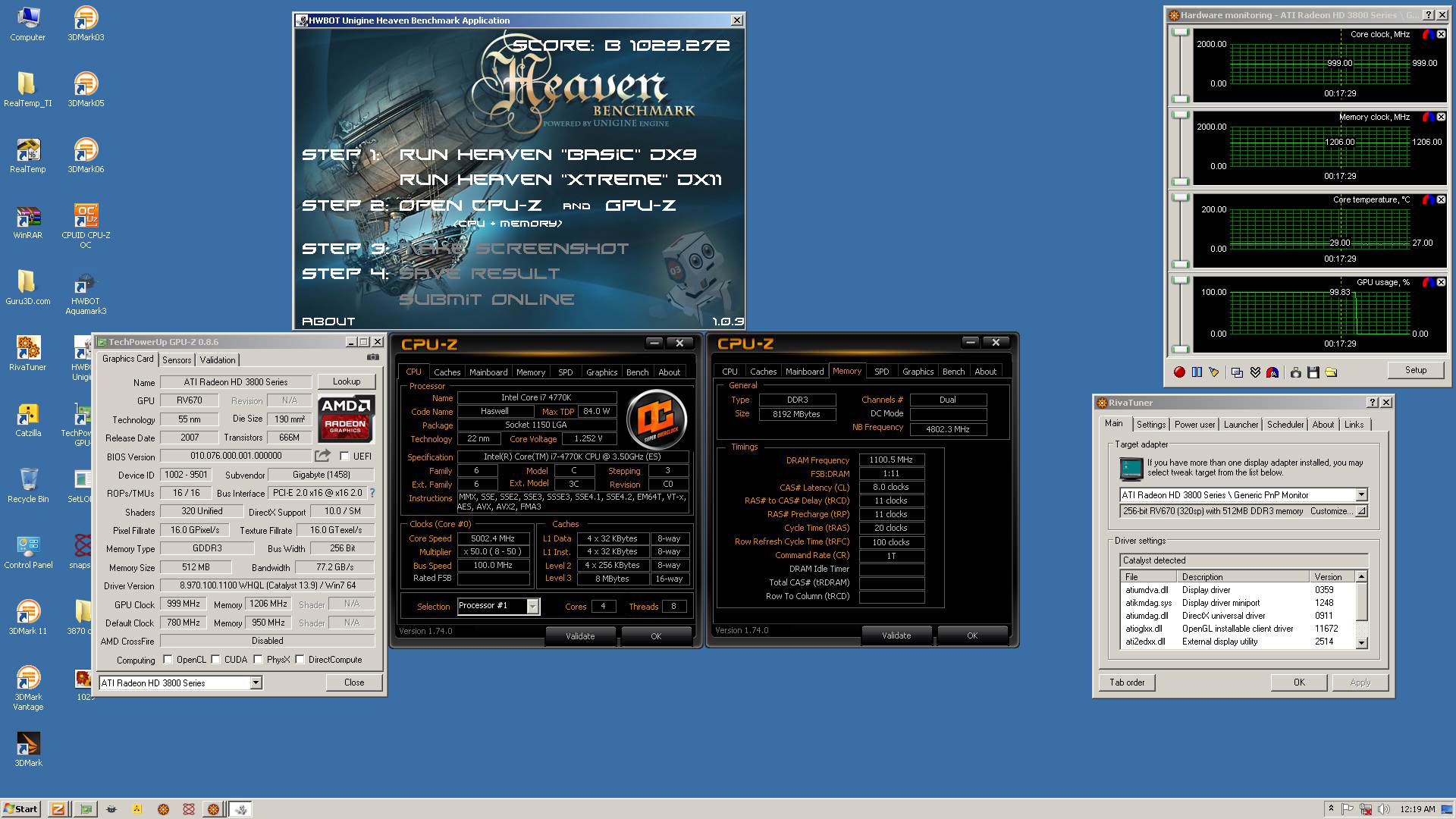
Task: Toggle the PhysX checkbox in GPU-Z
Action: click(259, 660)
